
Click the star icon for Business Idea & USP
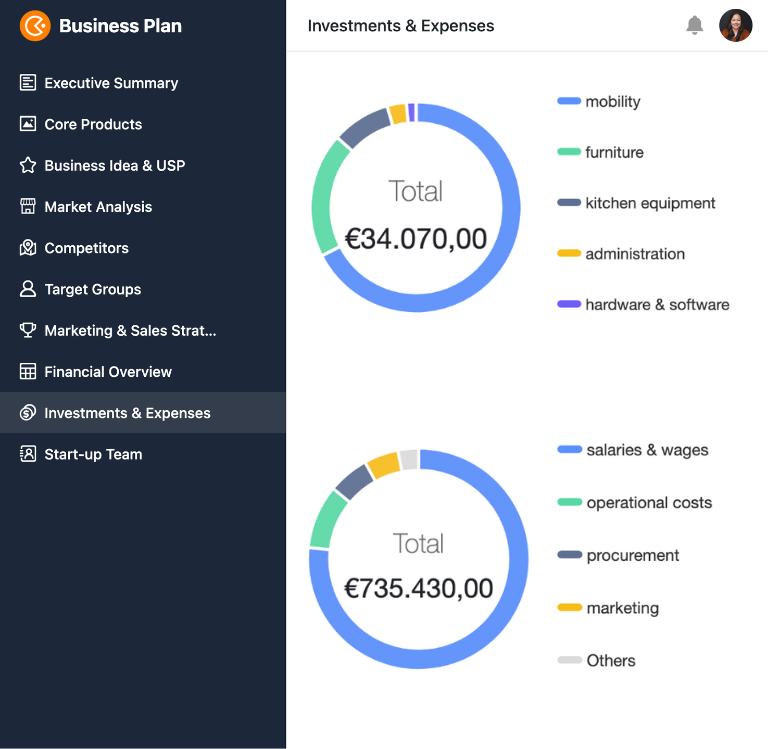28,165
